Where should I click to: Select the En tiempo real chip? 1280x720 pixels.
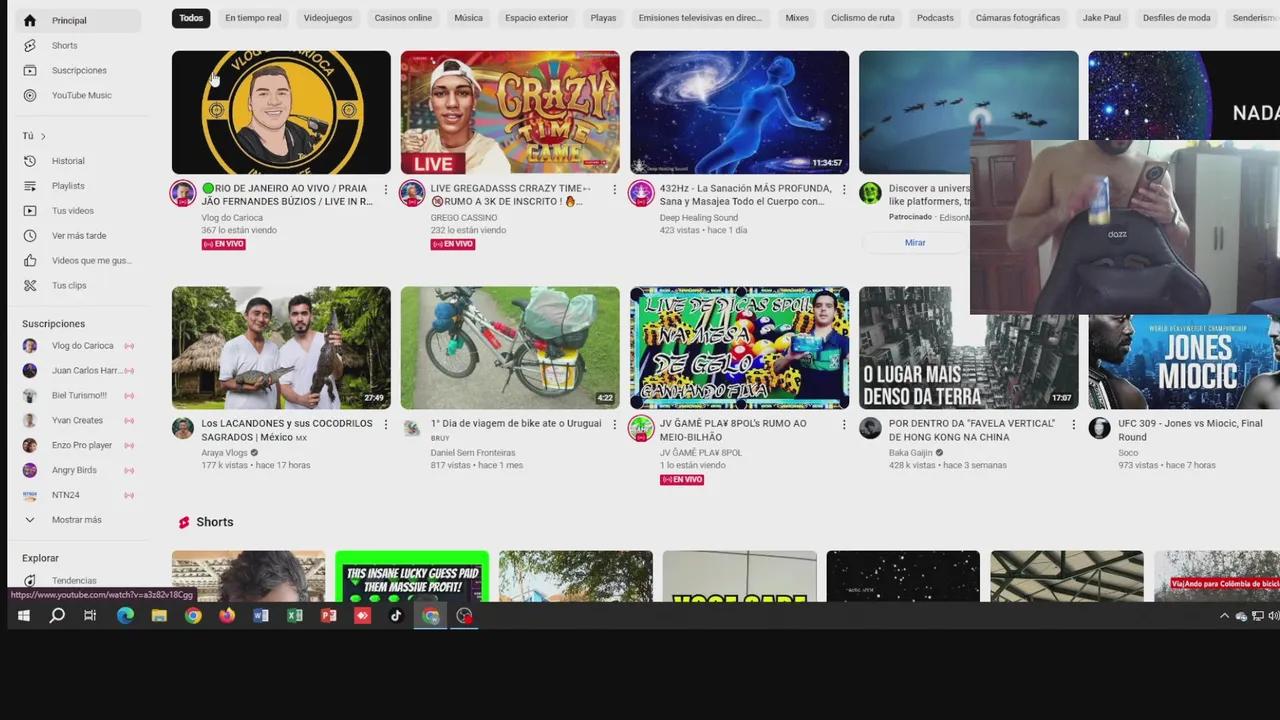point(253,18)
